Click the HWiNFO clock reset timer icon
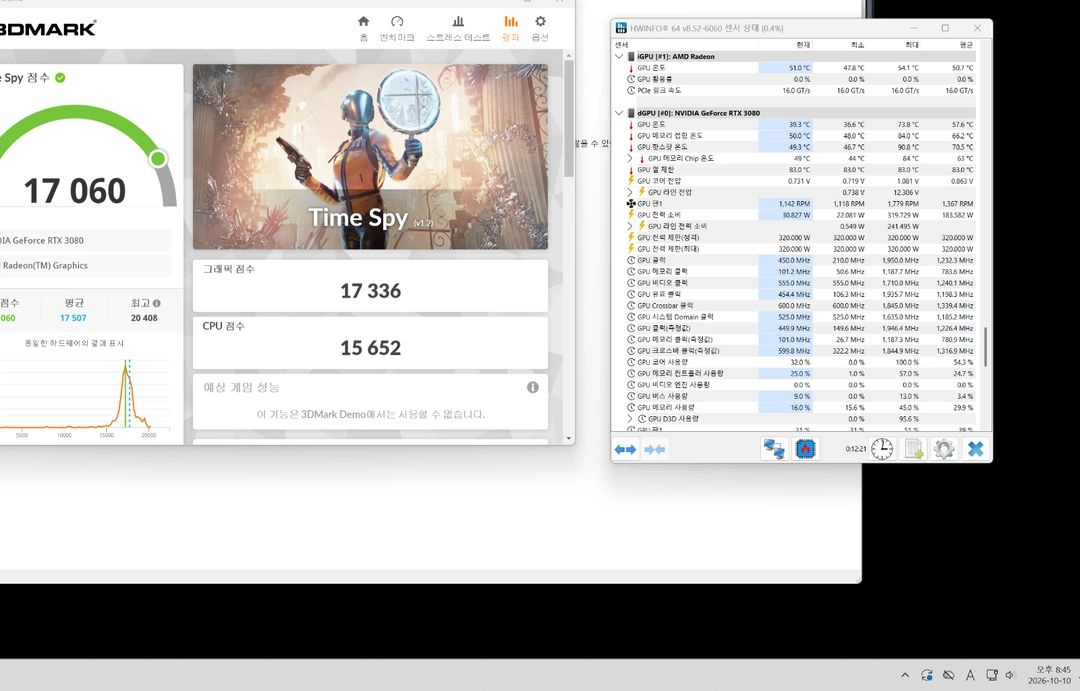 (x=882, y=449)
